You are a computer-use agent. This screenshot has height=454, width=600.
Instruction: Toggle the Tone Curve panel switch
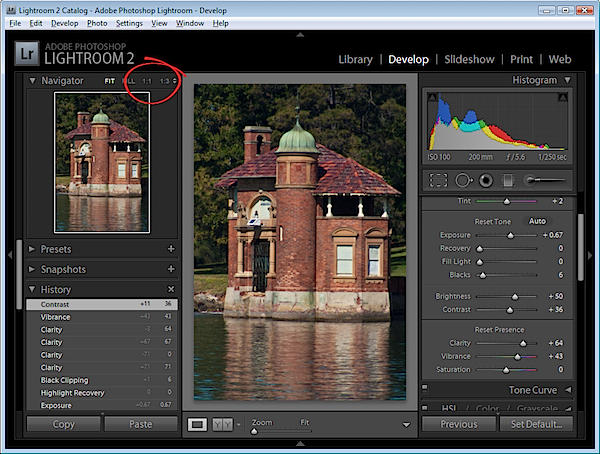425,387
